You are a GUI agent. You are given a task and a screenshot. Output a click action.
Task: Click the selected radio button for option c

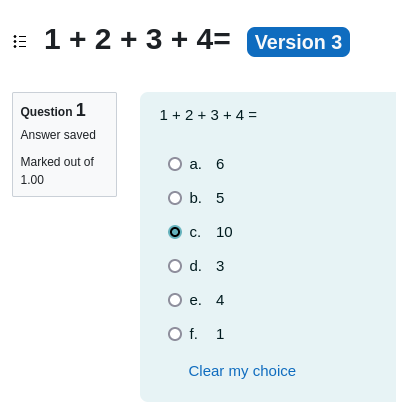pos(175,232)
